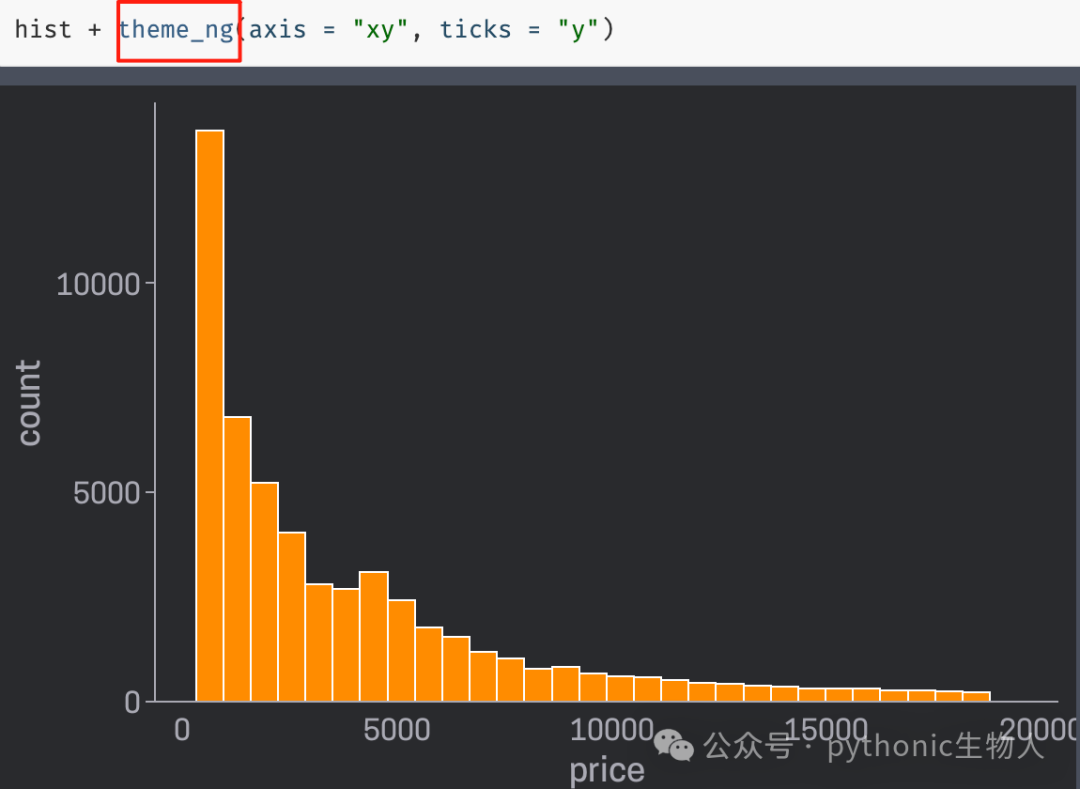This screenshot has height=789, width=1080.
Task: Click the "xy" string value in code
Action: point(380,30)
